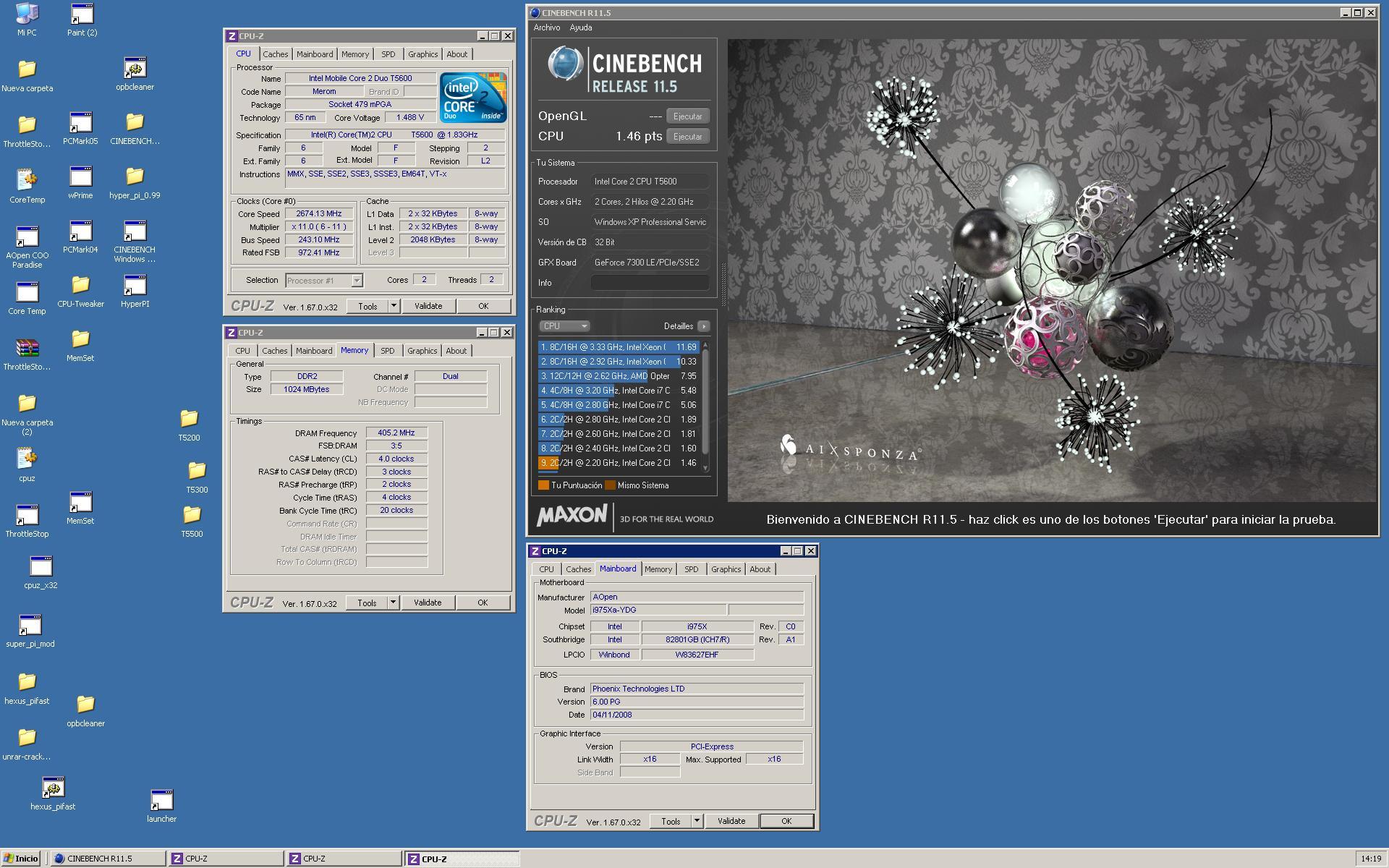The height and width of the screenshot is (868, 1389).
Task: Open the opbcleaner icon beside Nueva carpeta
Action: 135,73
